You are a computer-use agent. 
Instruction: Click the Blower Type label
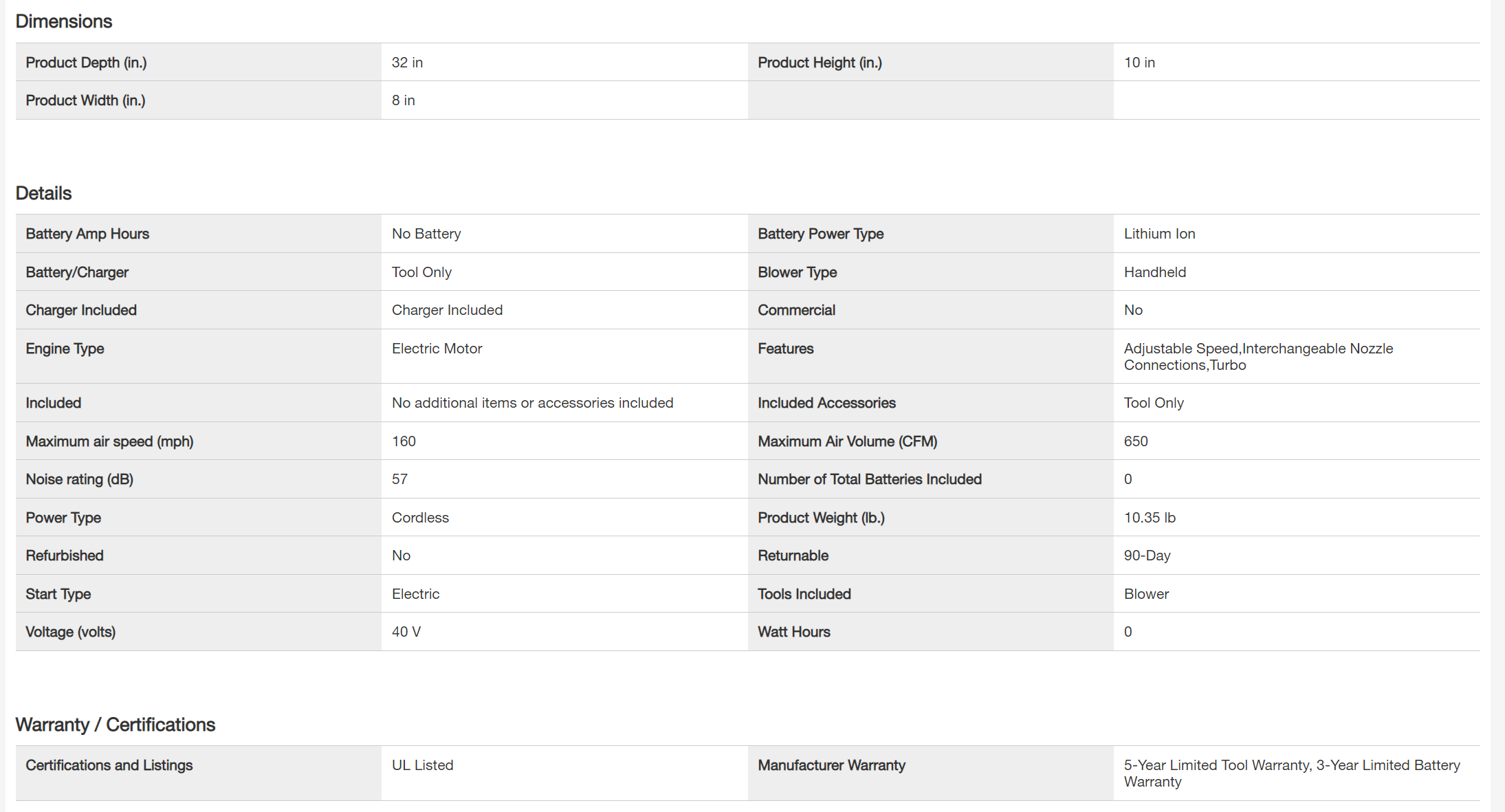pos(797,272)
